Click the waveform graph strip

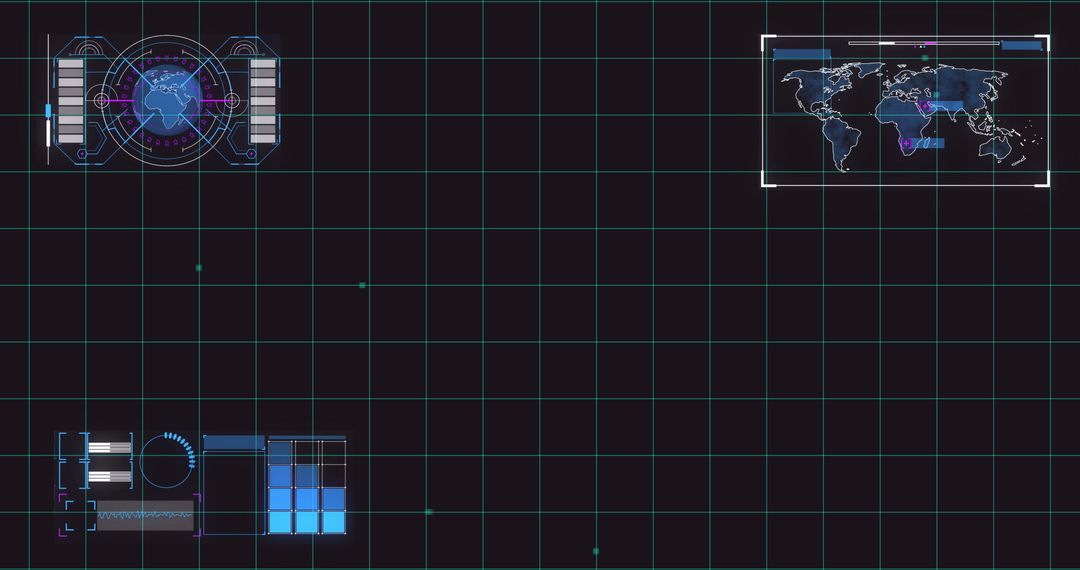pos(145,515)
